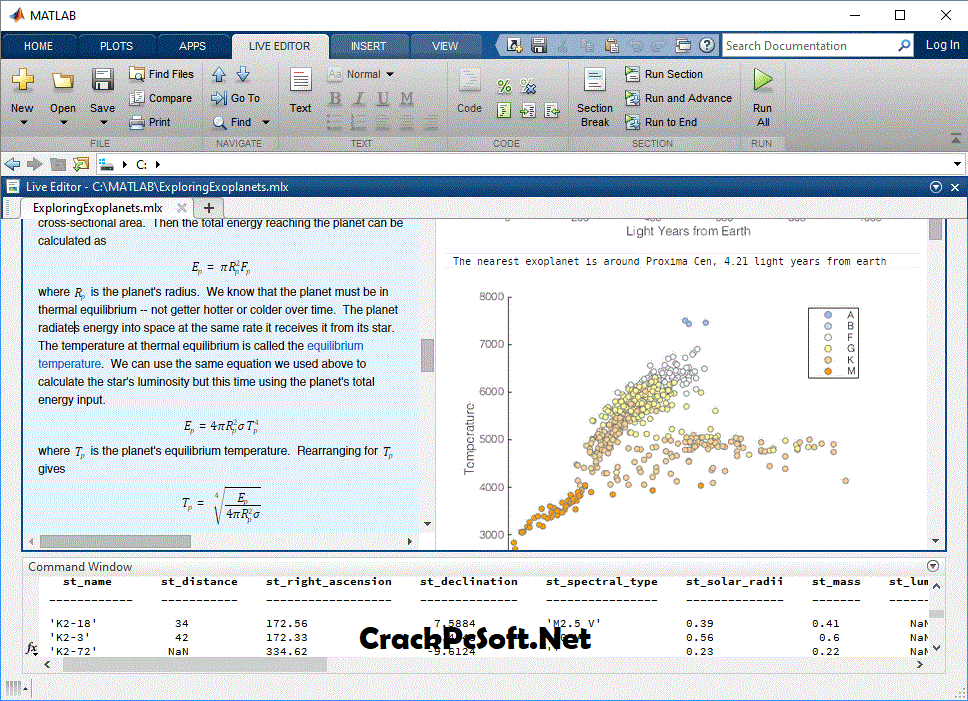
Task: Click the Compare button
Action: tap(161, 98)
